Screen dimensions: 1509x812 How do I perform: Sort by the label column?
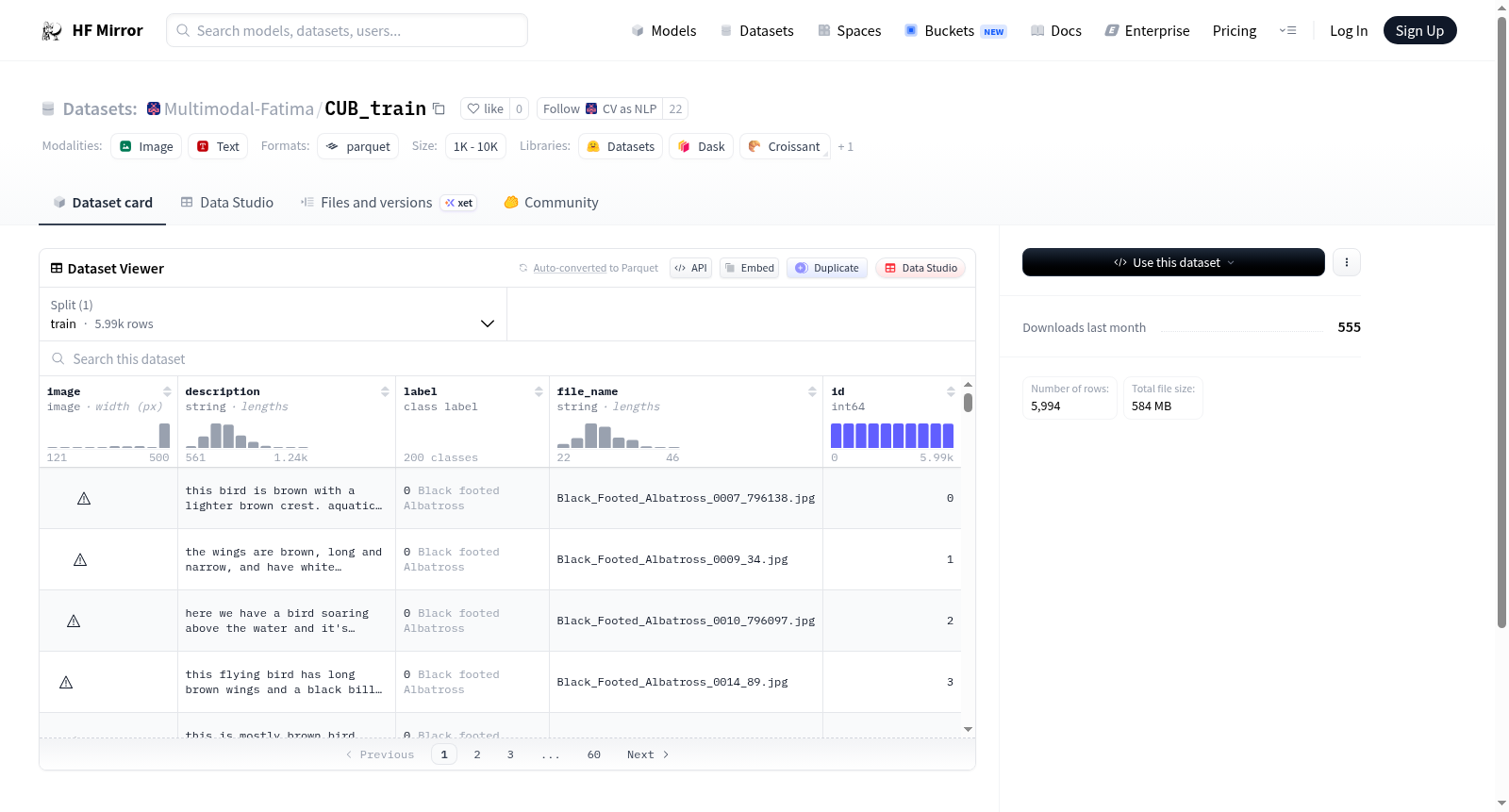tap(539, 391)
